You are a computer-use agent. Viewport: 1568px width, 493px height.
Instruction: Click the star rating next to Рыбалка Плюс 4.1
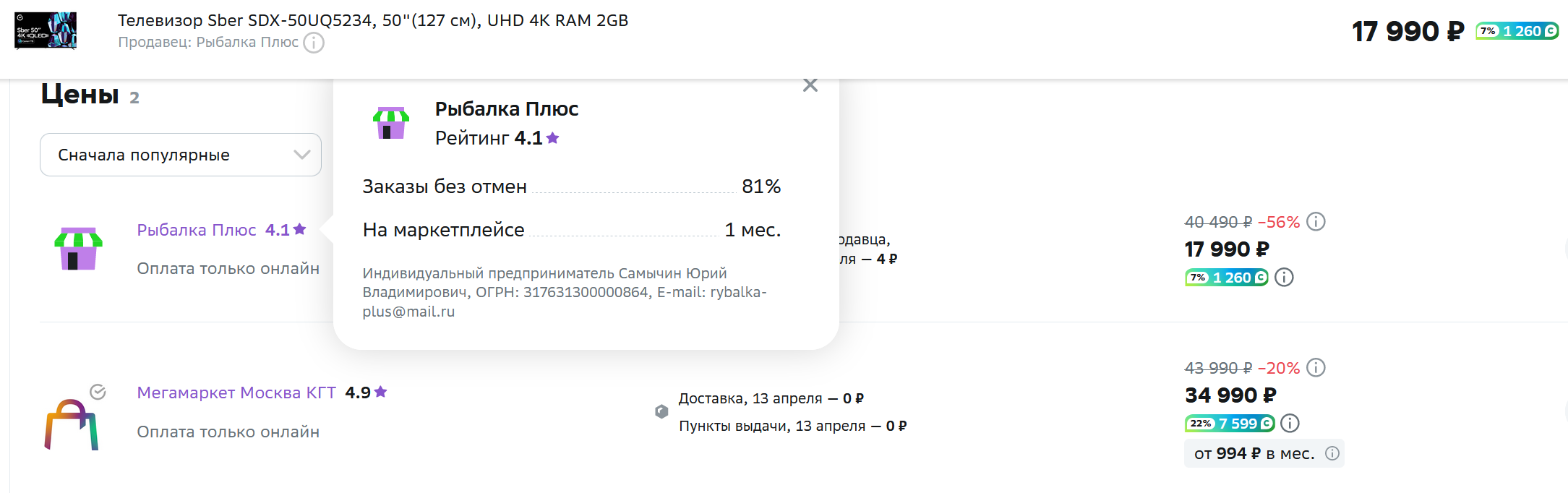point(300,229)
